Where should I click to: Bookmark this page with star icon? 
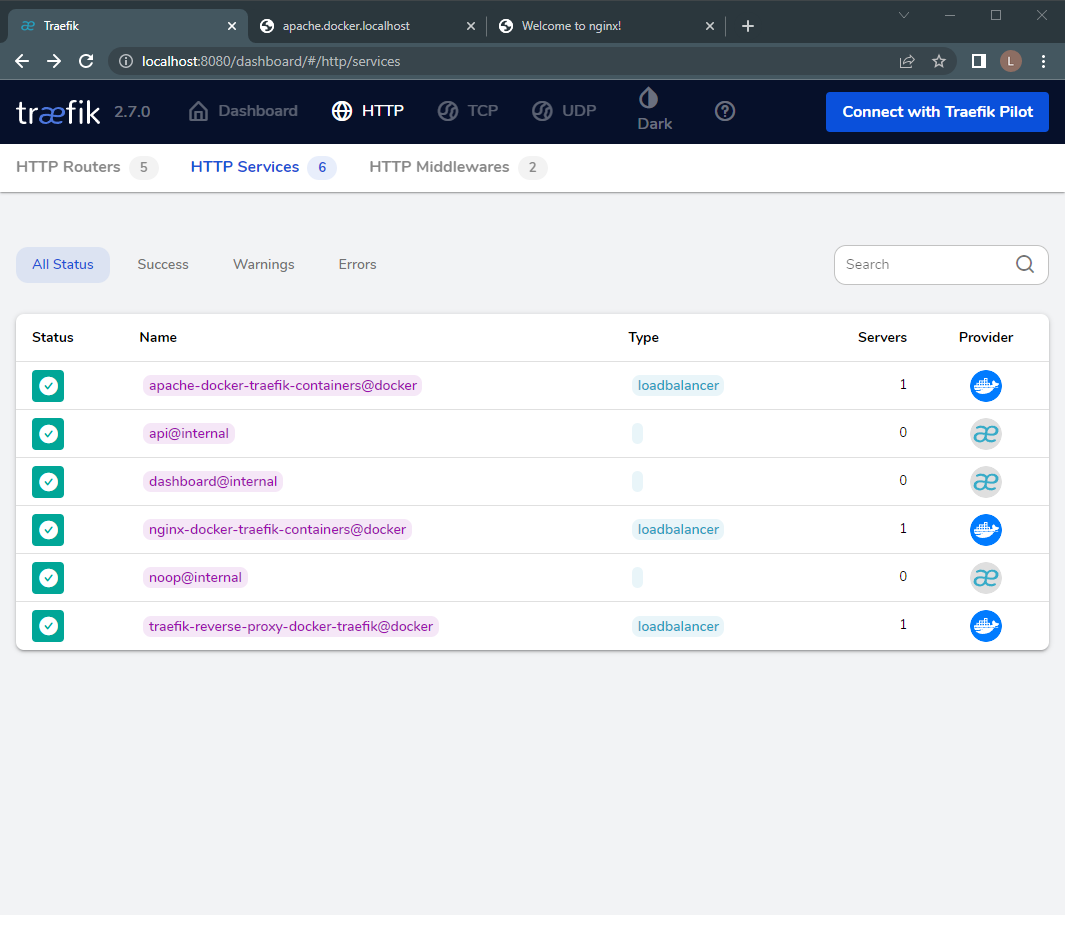939,61
